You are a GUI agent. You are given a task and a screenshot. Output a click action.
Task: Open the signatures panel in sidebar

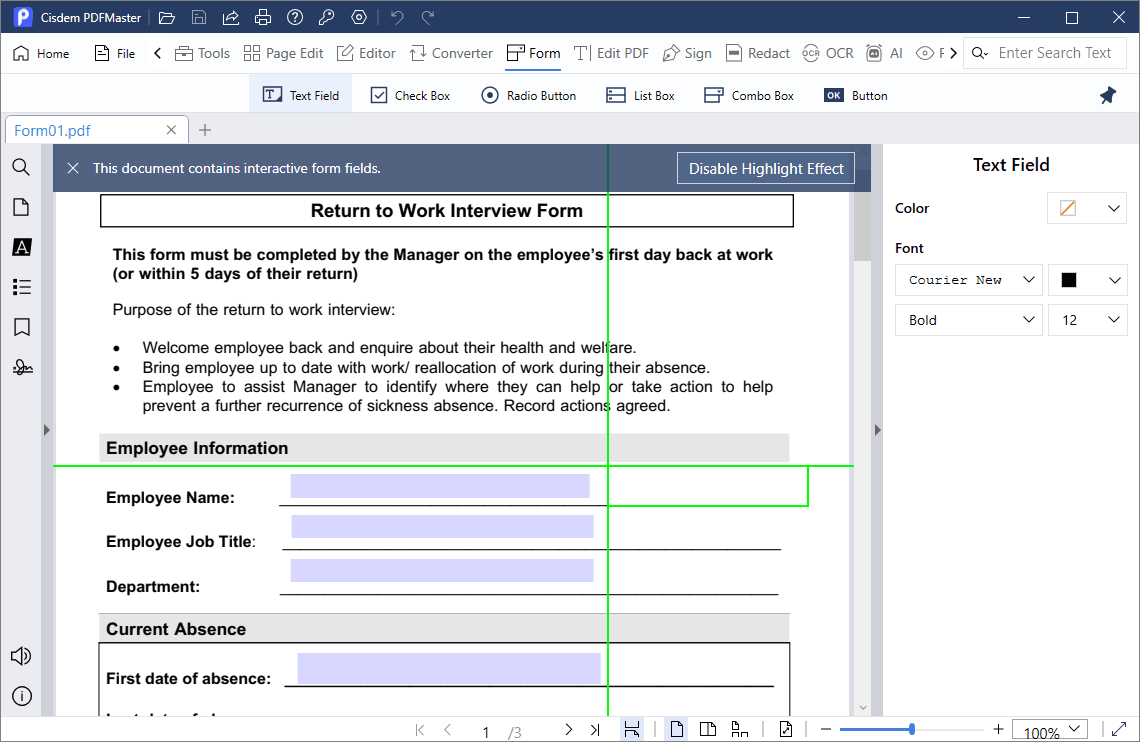[21, 367]
